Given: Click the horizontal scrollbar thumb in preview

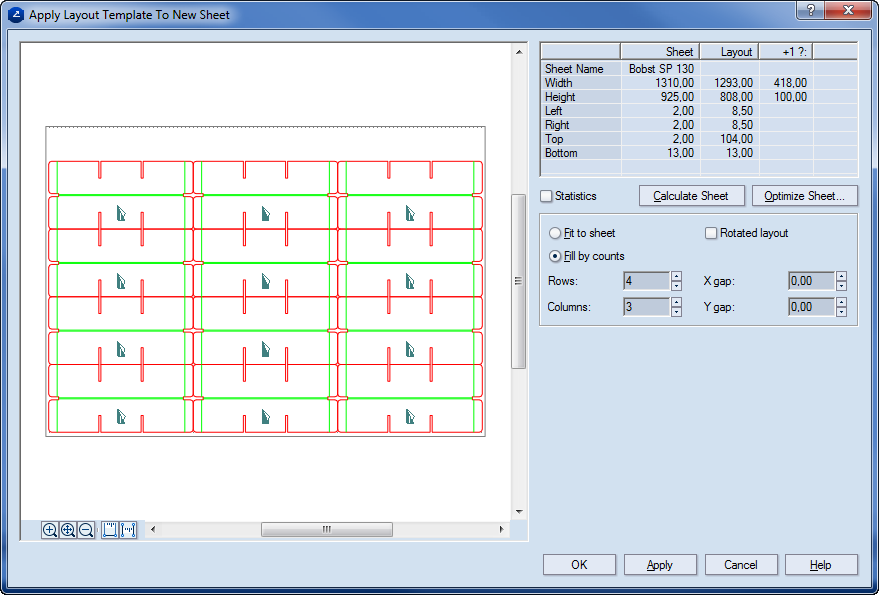Looking at the screenshot, I should tap(326, 530).
